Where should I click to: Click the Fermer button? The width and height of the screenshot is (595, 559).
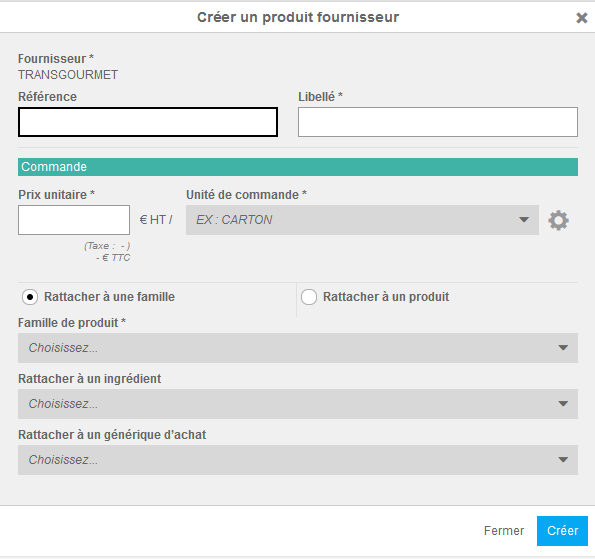pos(504,531)
